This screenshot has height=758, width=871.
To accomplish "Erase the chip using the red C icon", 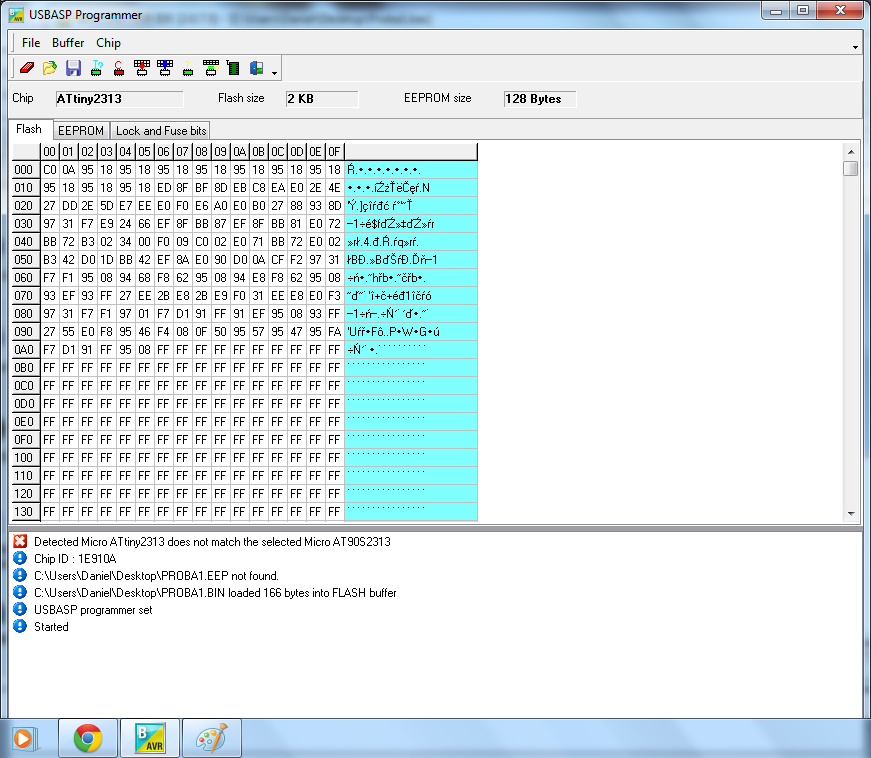I will [x=119, y=68].
